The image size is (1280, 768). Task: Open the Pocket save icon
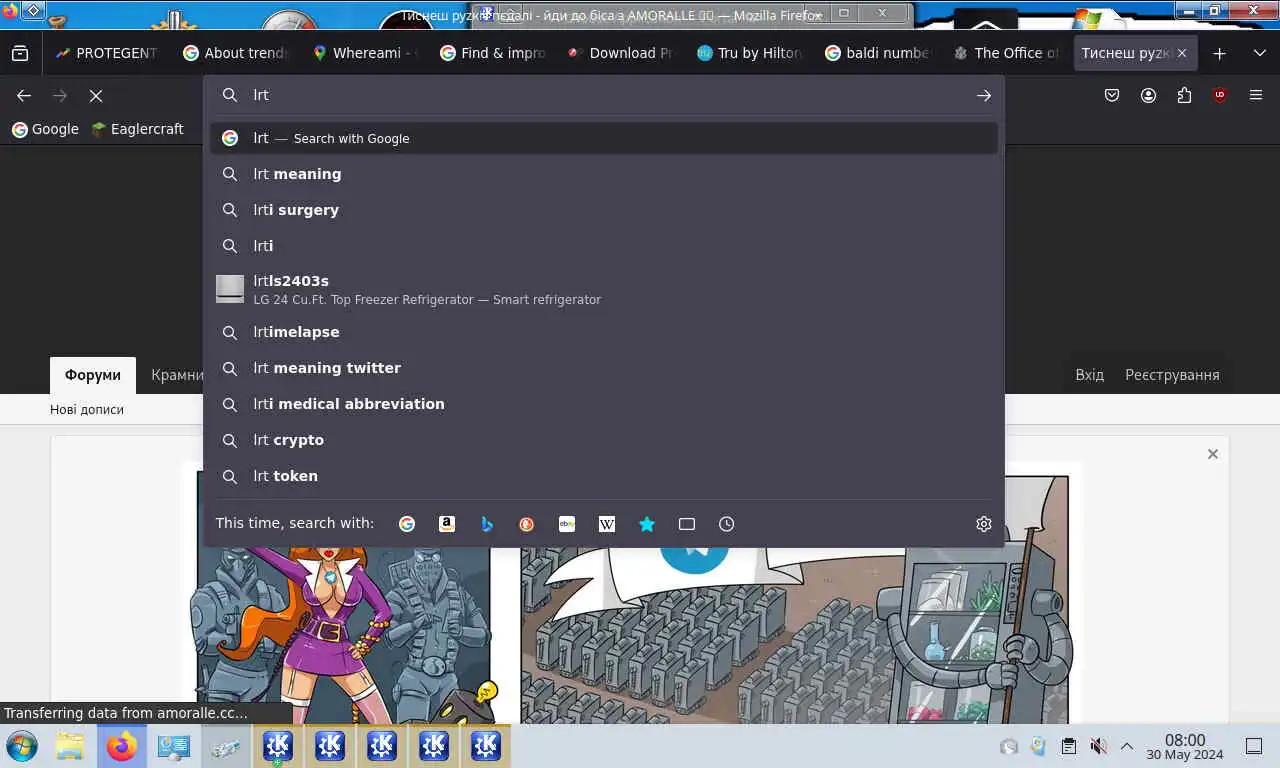pos(1112,95)
